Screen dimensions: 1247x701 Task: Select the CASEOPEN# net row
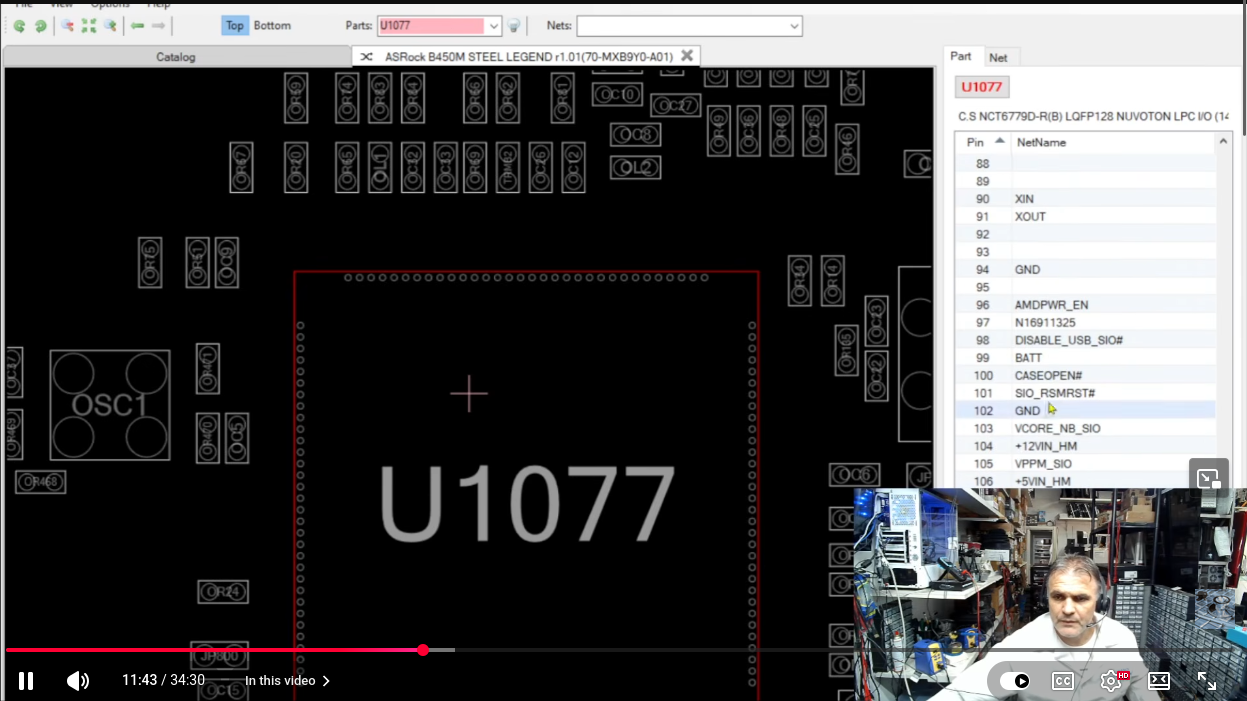pyautogui.click(x=1085, y=376)
